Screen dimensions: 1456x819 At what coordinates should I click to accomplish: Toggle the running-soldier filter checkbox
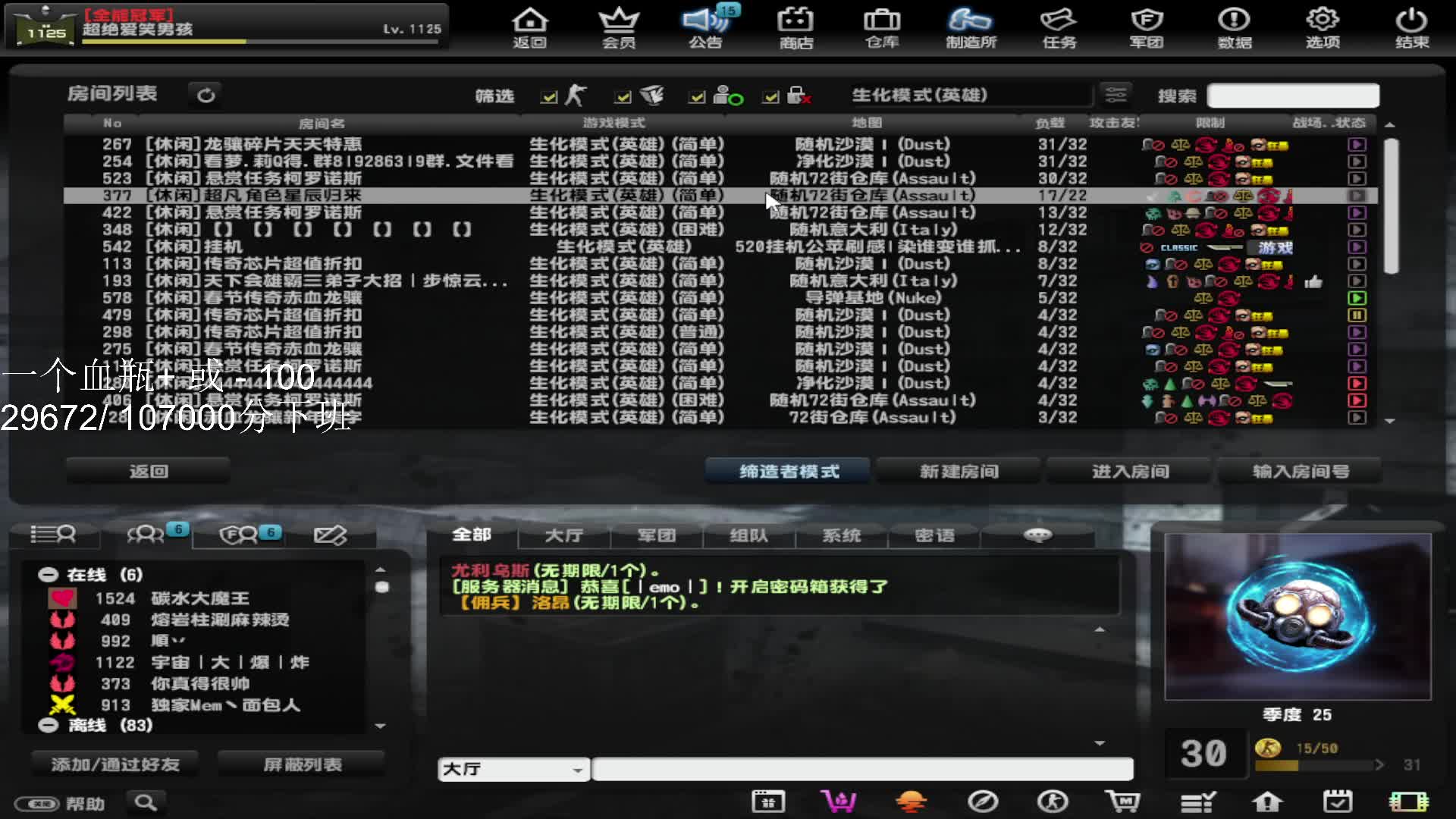coord(549,97)
